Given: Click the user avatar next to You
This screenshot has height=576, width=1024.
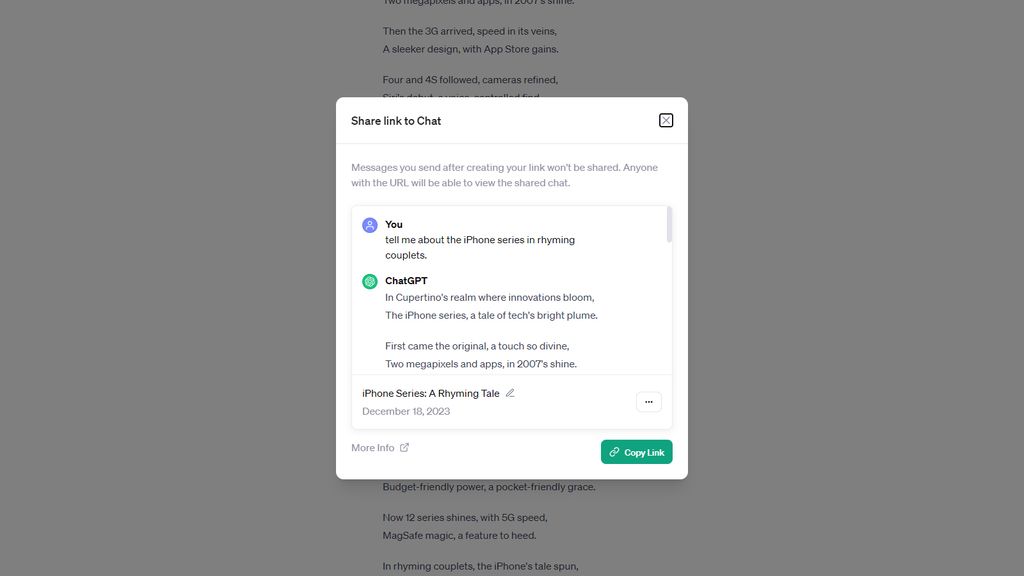Looking at the screenshot, I should pos(369,224).
